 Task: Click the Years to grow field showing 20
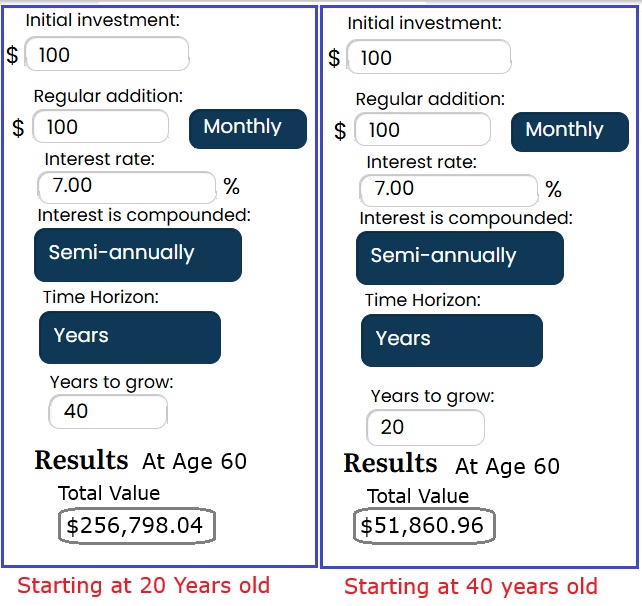pyautogui.click(x=425, y=427)
